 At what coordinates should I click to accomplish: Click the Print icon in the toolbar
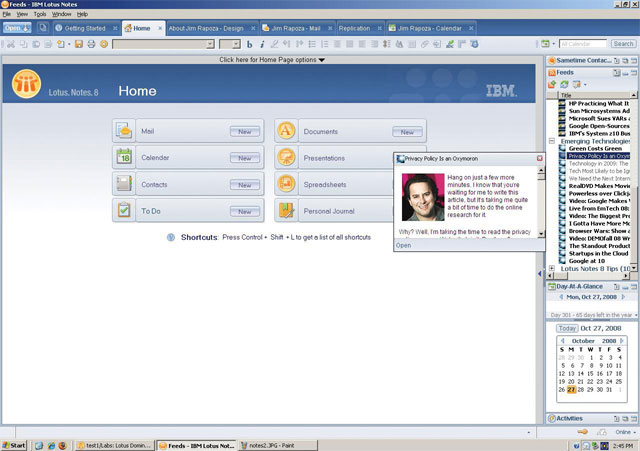coord(91,44)
